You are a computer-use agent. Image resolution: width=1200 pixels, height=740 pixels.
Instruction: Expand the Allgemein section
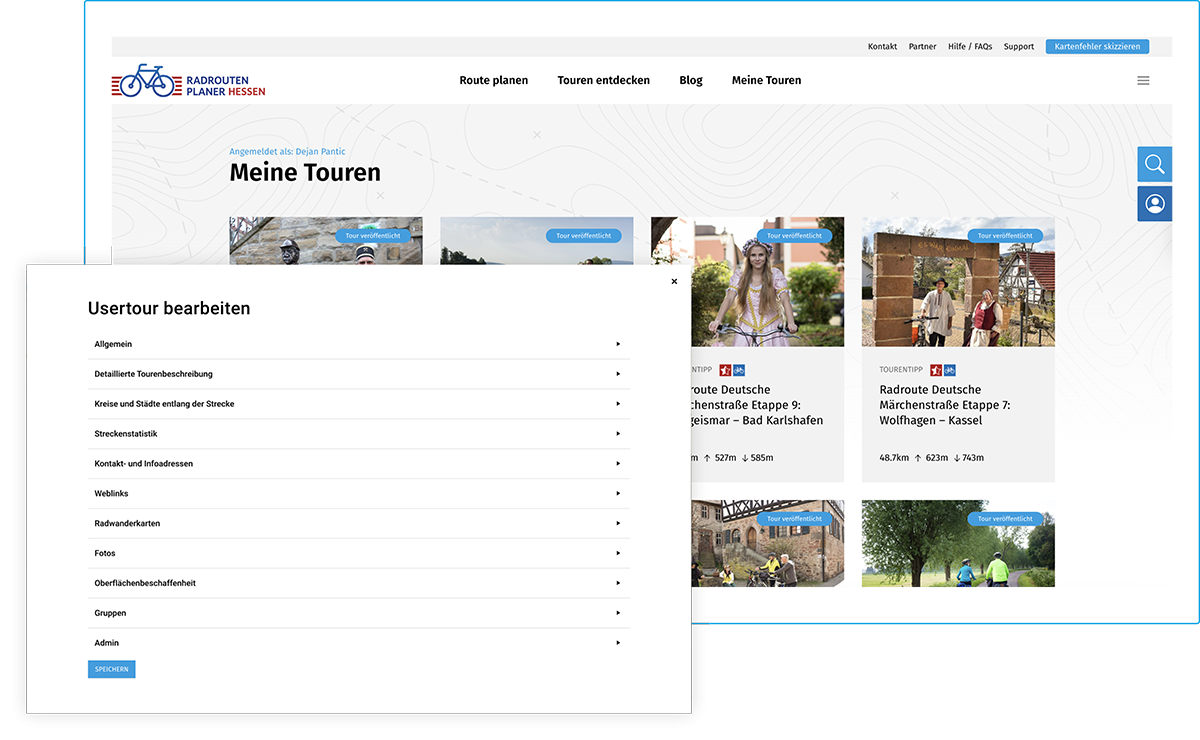click(x=358, y=344)
